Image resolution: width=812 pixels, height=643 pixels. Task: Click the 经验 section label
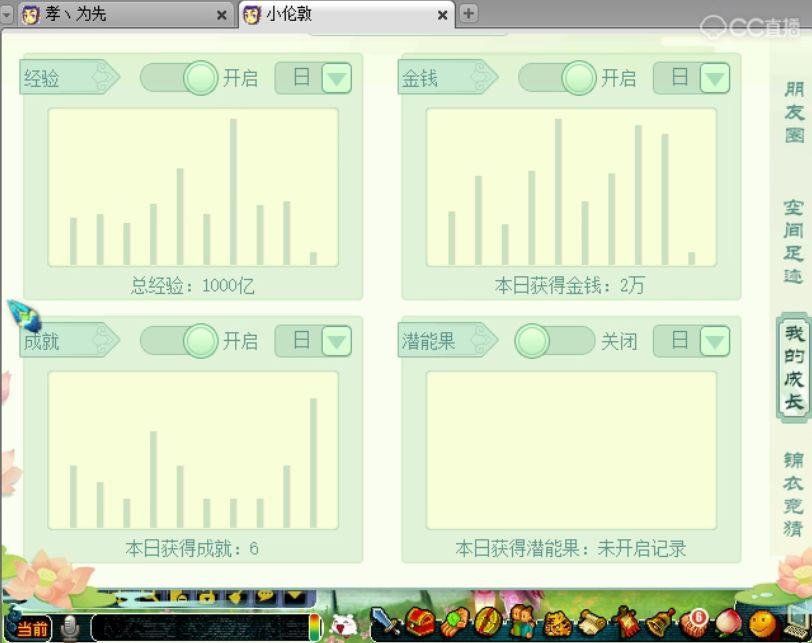69,78
